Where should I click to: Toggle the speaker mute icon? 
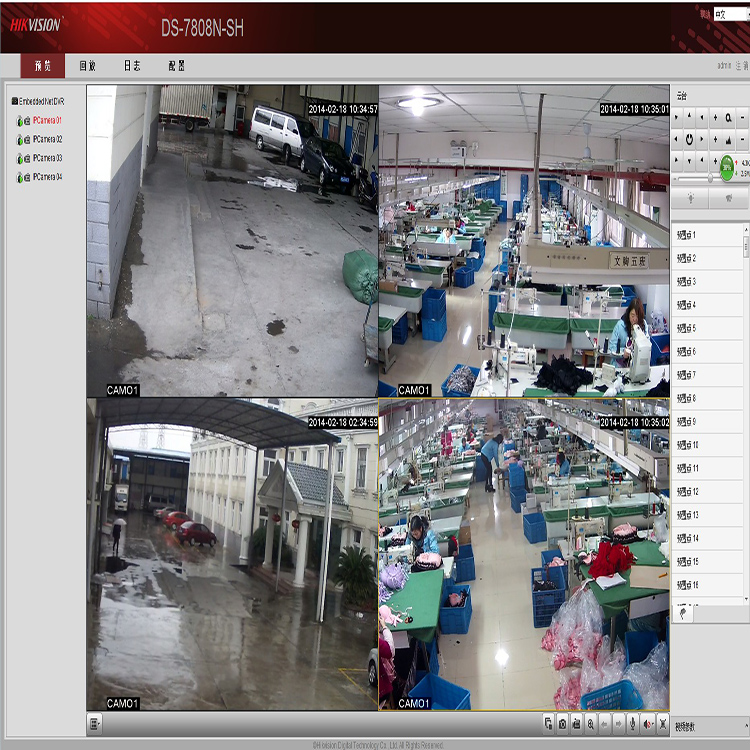(x=647, y=724)
